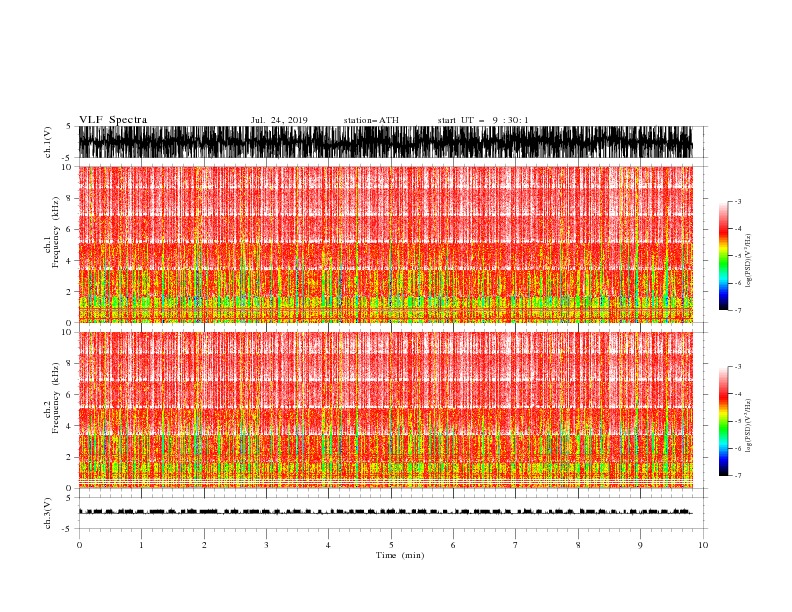Click the '10' kHz tick of ch.1 spectrogram

67,167
